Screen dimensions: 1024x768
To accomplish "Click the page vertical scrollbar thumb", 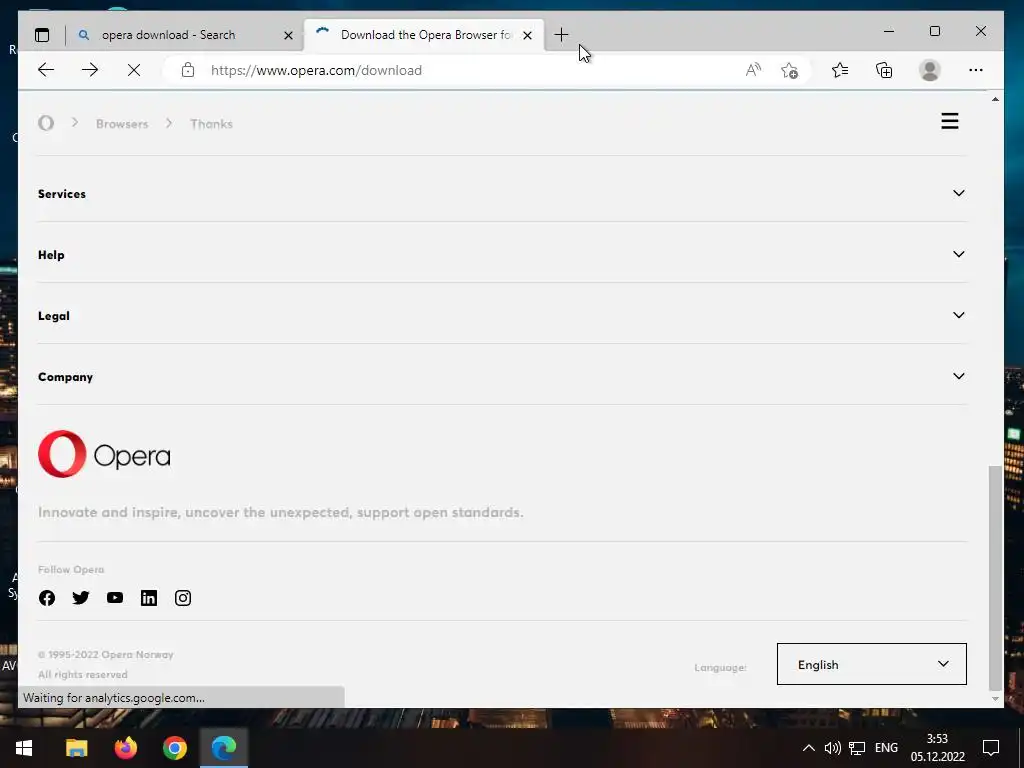I will tap(995, 577).
